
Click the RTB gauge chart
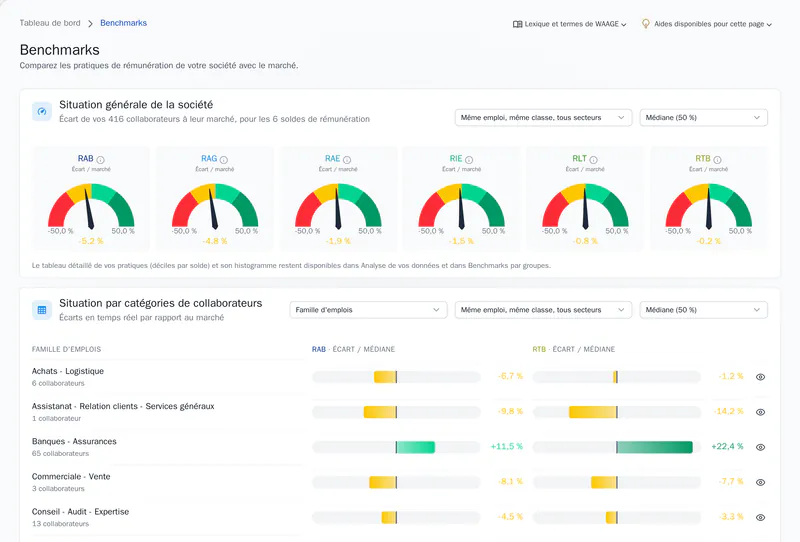[709, 206]
